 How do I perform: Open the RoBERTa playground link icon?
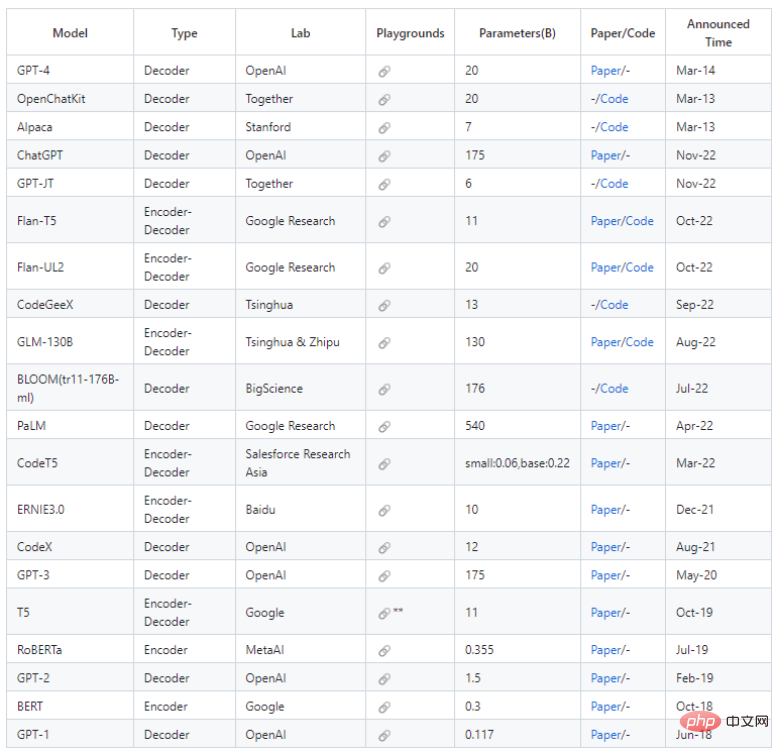pyautogui.click(x=384, y=651)
